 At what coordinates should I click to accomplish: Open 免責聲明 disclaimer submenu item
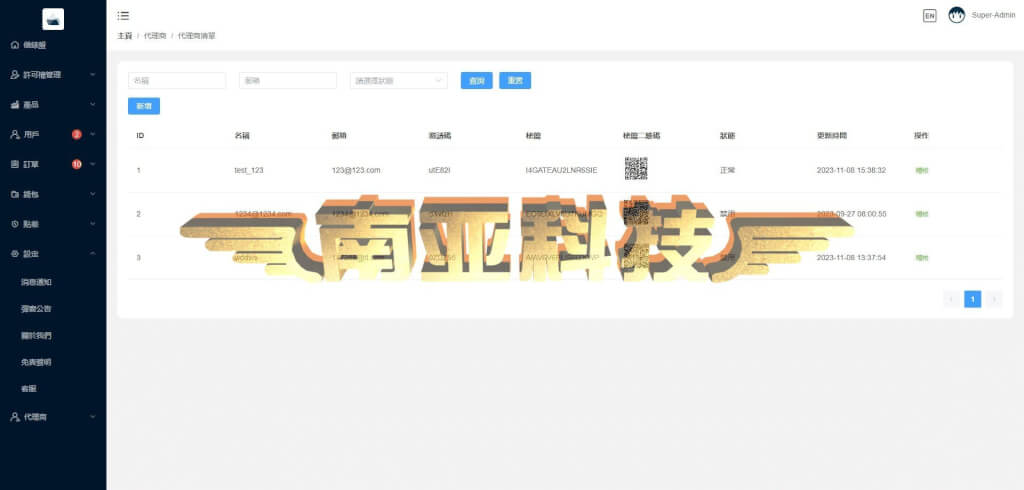(36, 362)
